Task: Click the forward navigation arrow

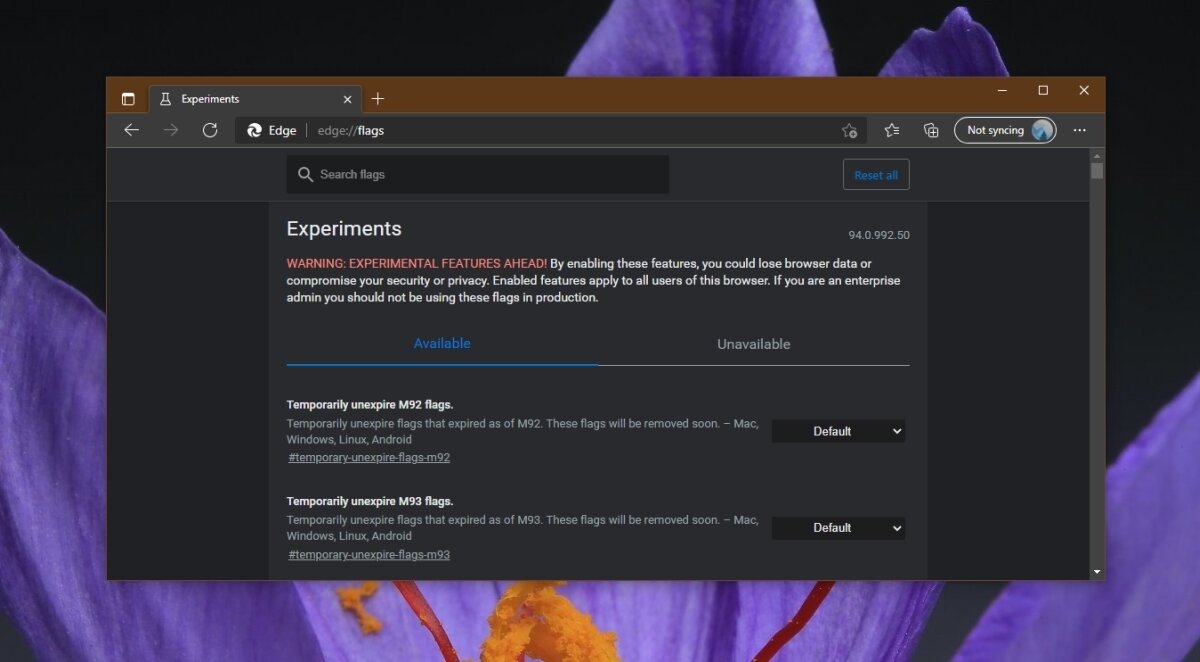Action: [x=170, y=130]
